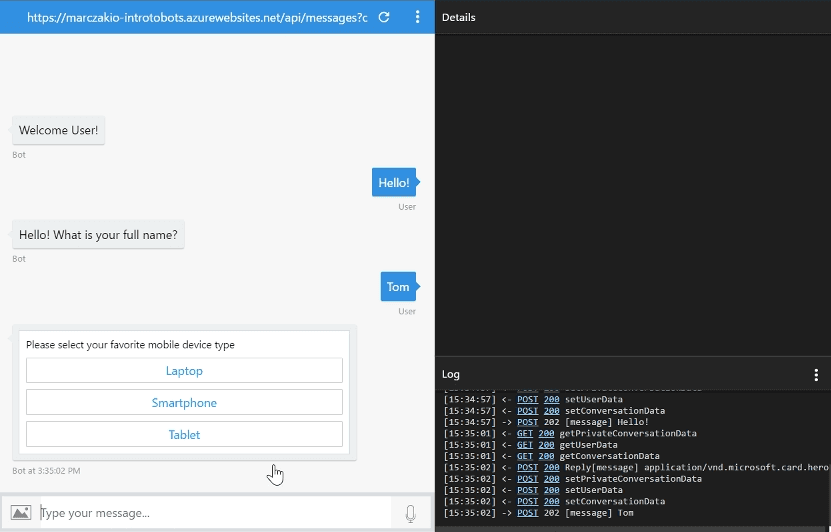The image size is (831, 532).
Task: Open POST link on the '[message] Hello!' log line
Action: coord(527,422)
